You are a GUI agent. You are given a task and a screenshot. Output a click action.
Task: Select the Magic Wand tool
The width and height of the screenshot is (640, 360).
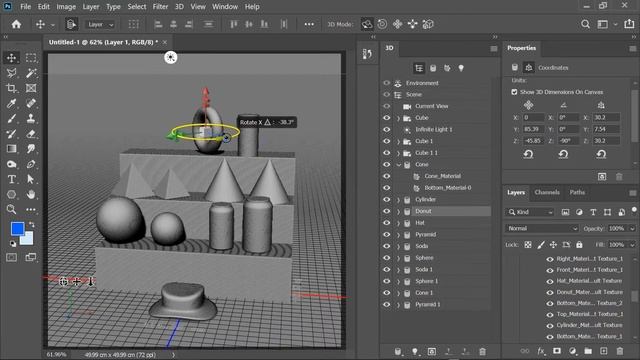click(x=31, y=73)
